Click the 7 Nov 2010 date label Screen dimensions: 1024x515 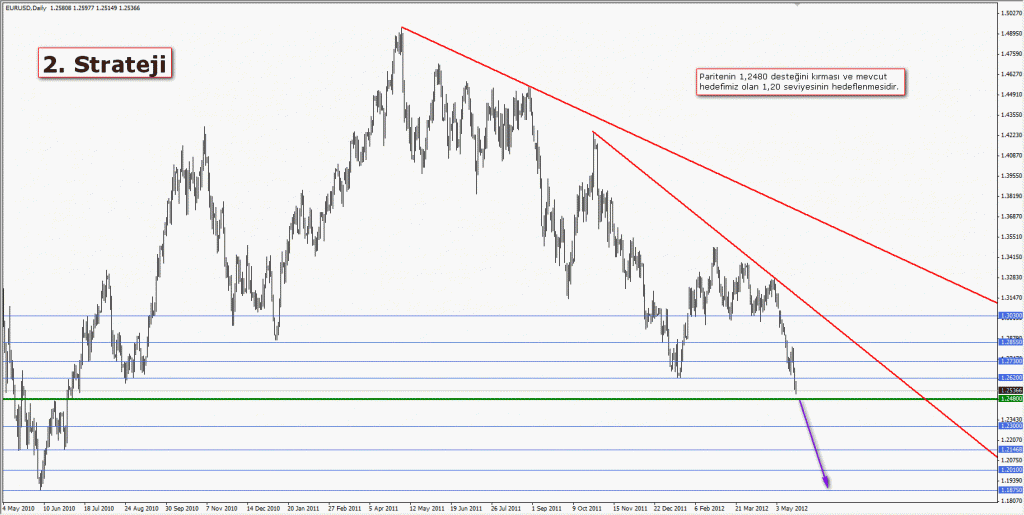(224, 507)
